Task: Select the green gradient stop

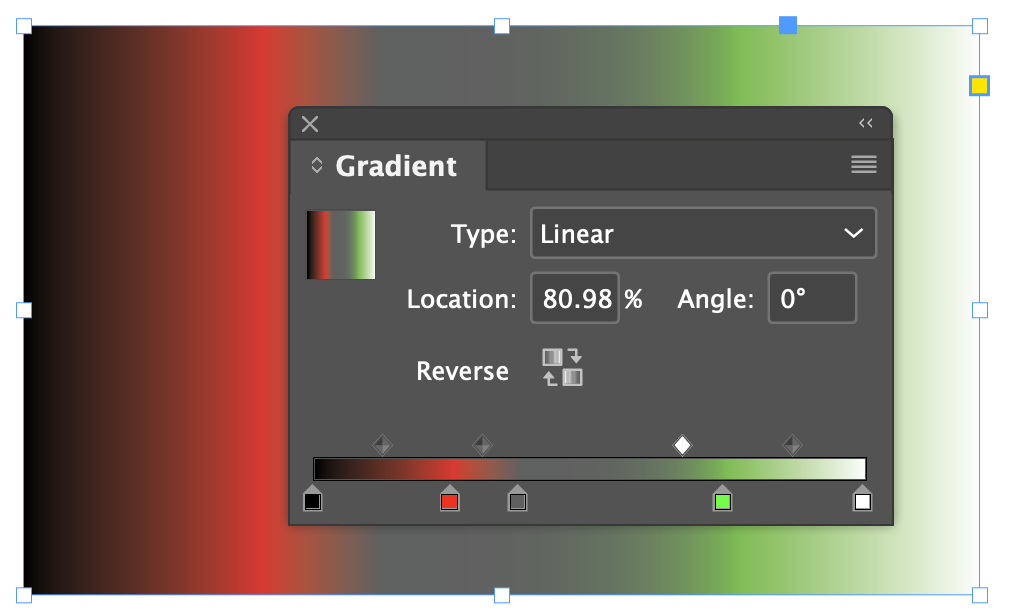Action: (723, 501)
